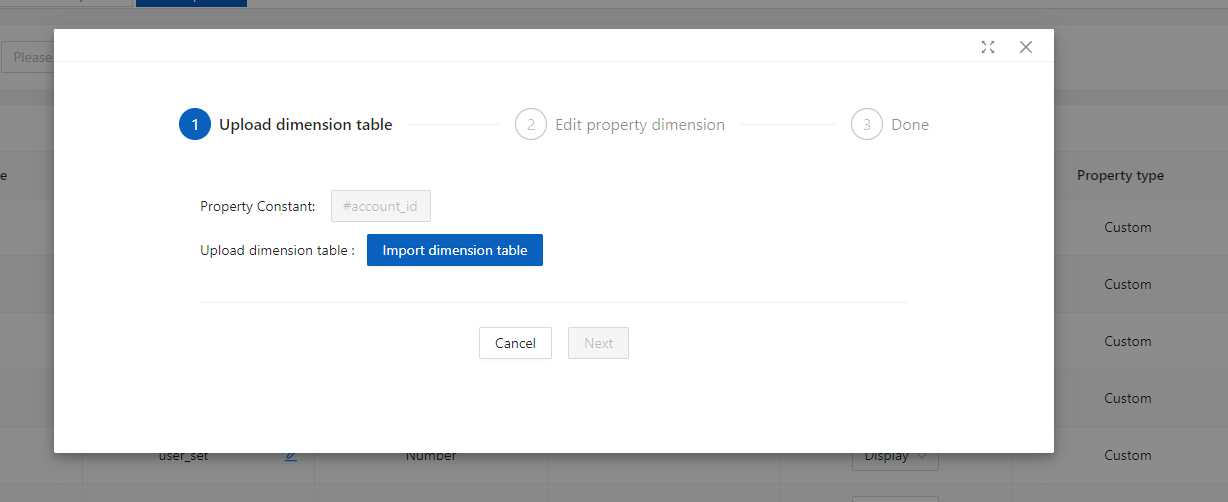The image size is (1228, 502).
Task: Select the Edit property dimension step label
Action: 640,125
